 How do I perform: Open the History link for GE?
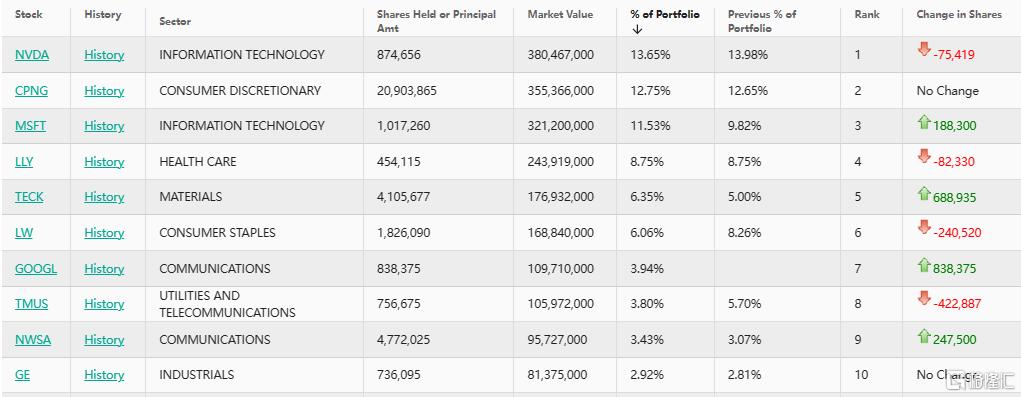tap(104, 375)
